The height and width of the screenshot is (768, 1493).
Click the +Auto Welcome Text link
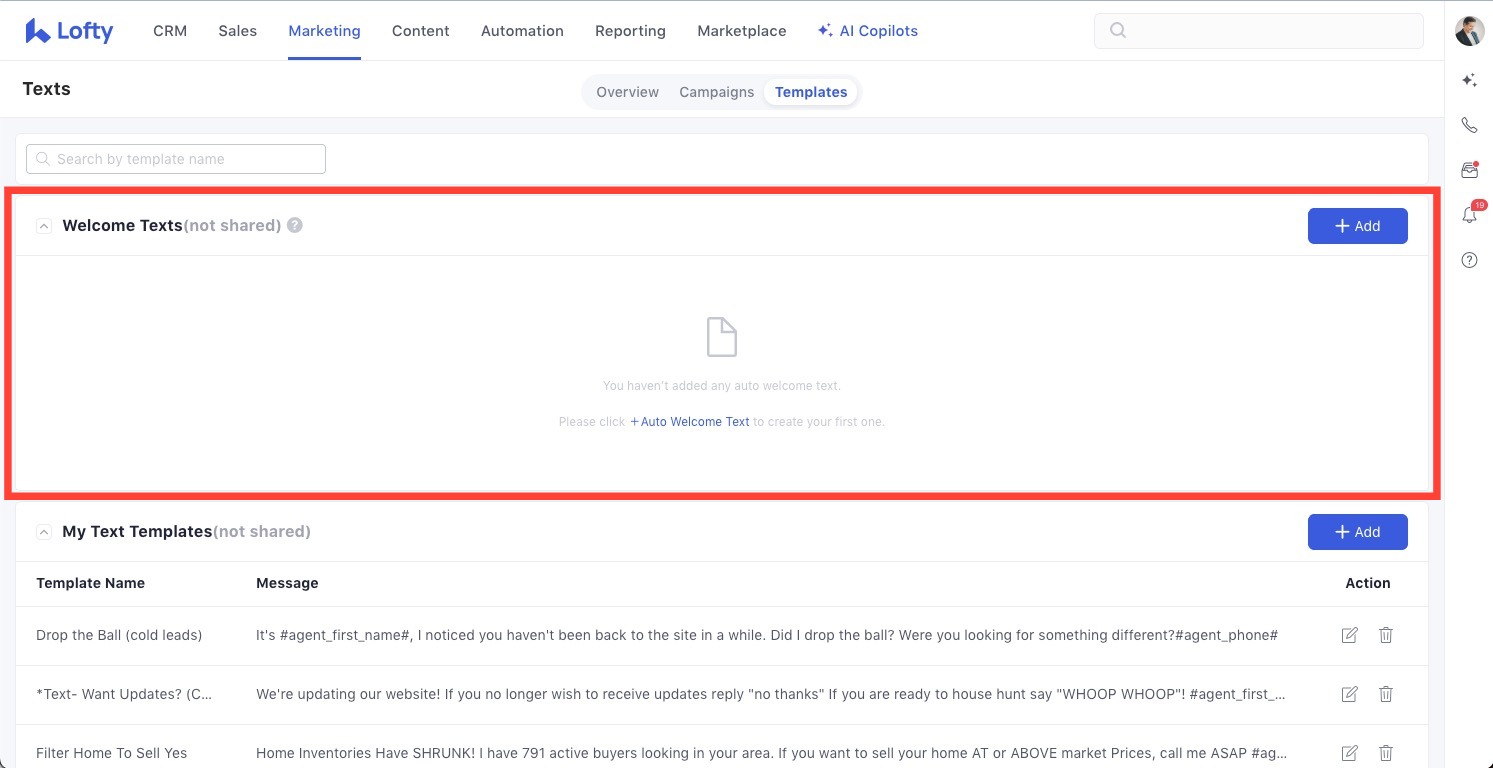[x=690, y=422]
